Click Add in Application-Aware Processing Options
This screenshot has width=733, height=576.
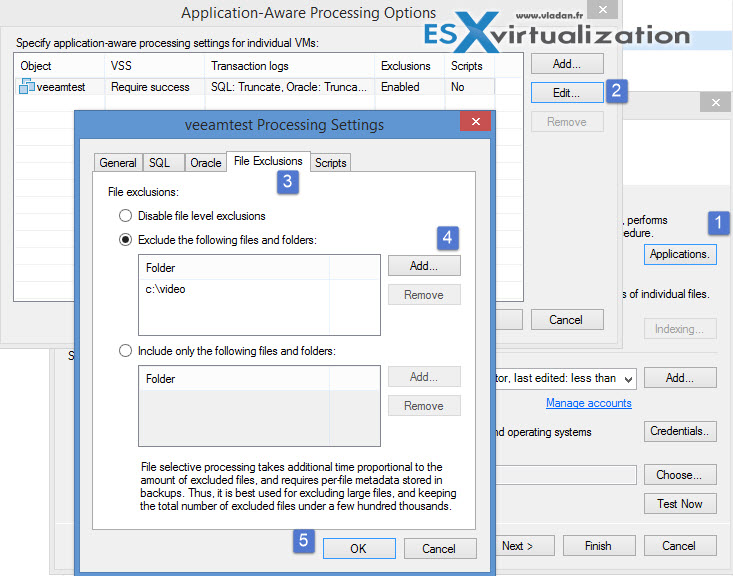point(567,64)
